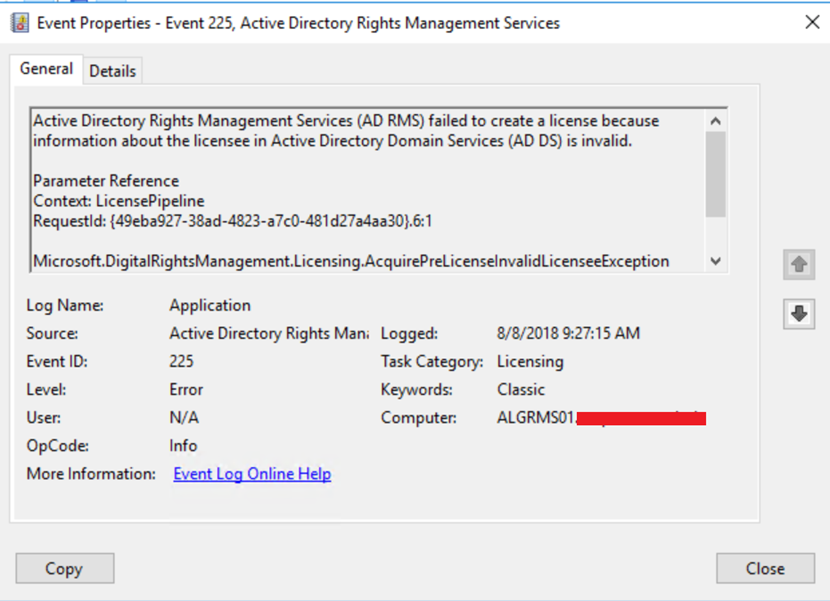Click the RequestId line in description

(x=232, y=221)
